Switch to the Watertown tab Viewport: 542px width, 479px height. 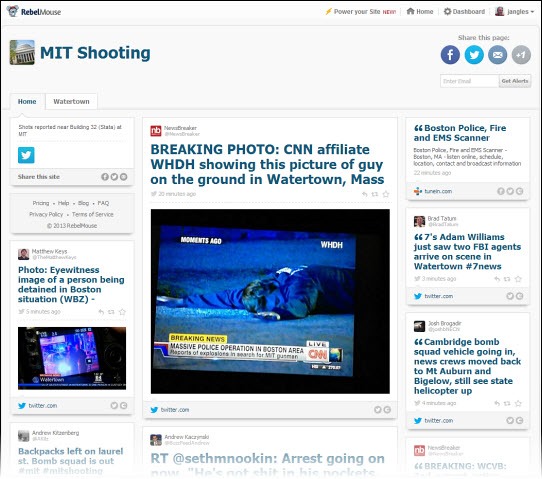pyautogui.click(x=71, y=102)
